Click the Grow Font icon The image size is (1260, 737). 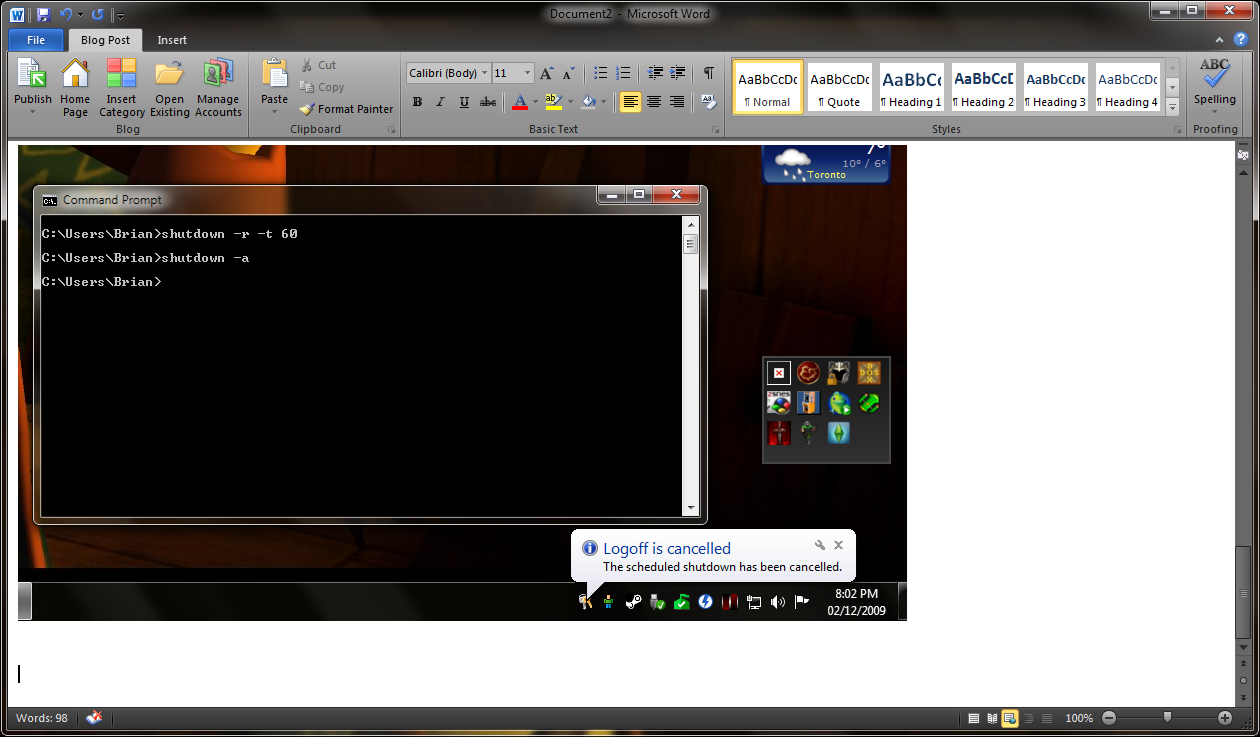pos(546,73)
